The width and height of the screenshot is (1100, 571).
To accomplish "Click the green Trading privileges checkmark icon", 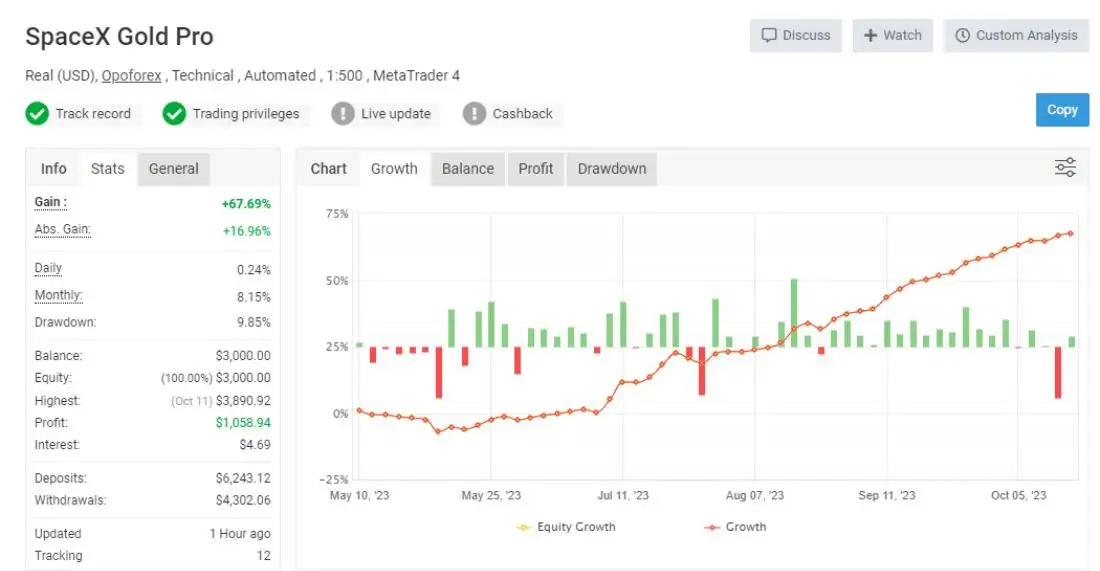I will click(x=174, y=114).
